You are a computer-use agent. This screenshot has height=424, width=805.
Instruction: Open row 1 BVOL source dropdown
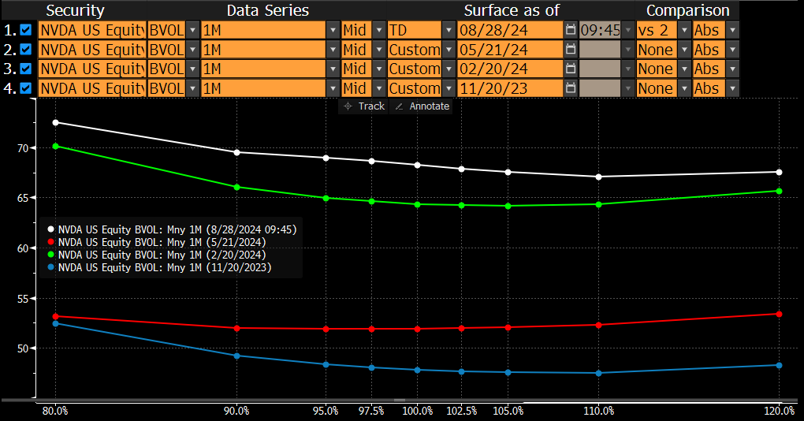click(193, 30)
